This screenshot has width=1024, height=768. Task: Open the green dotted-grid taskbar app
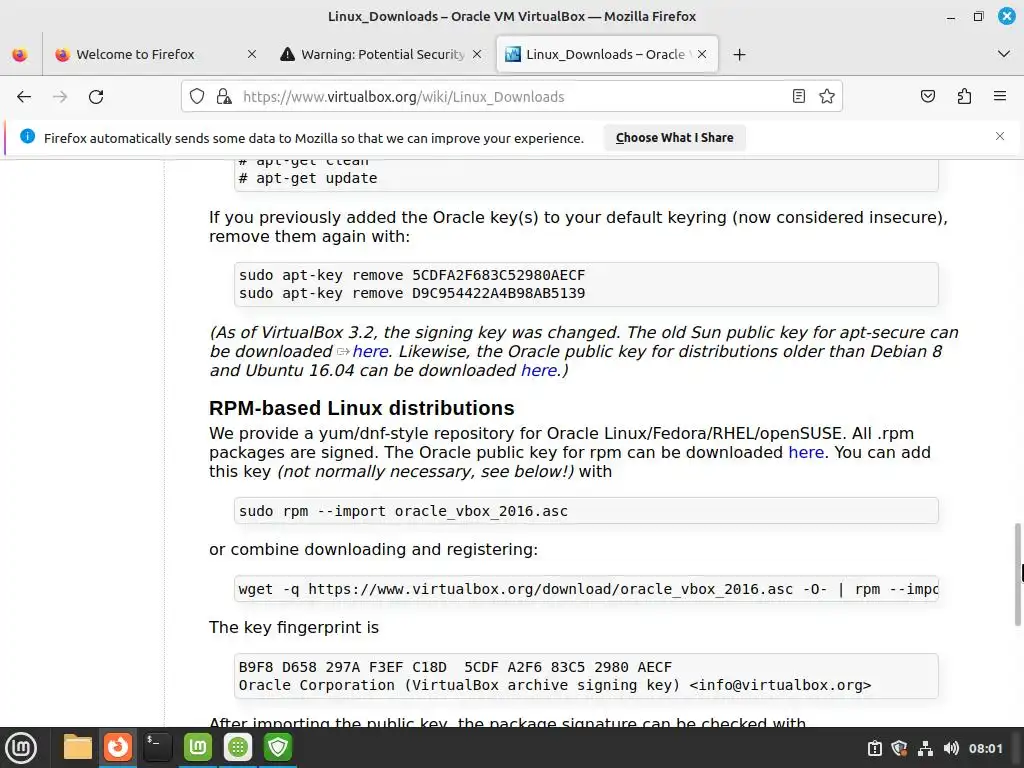click(x=238, y=747)
